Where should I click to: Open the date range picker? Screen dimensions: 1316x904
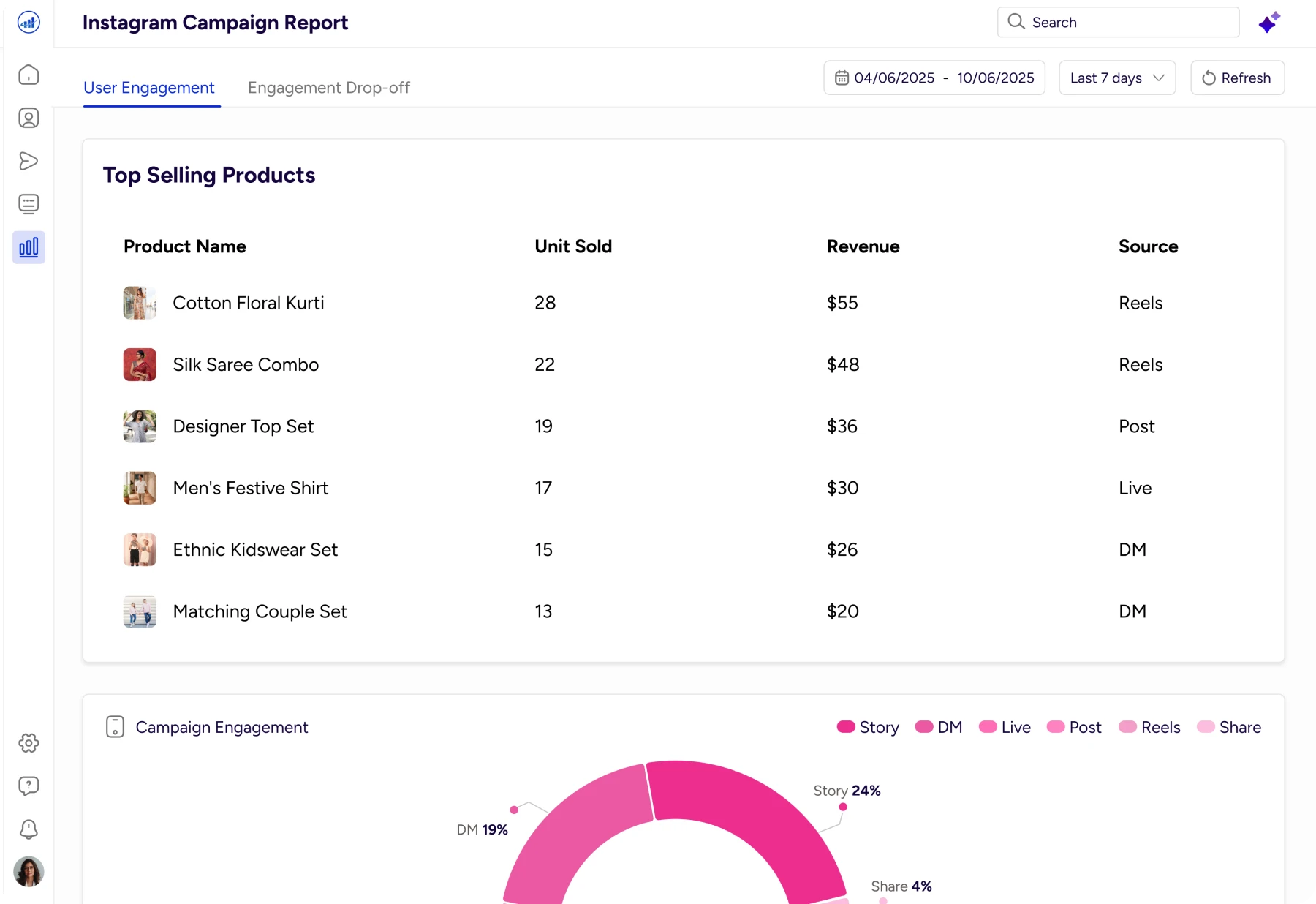[x=934, y=78]
